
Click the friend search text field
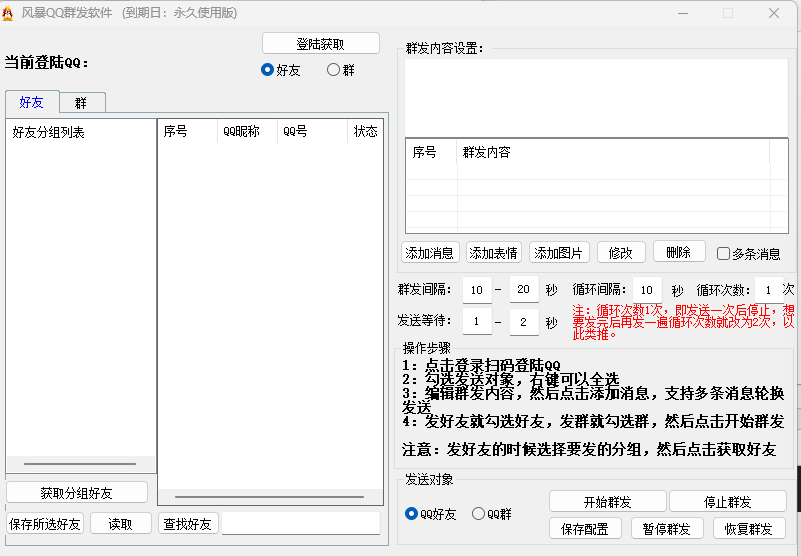coord(300,524)
